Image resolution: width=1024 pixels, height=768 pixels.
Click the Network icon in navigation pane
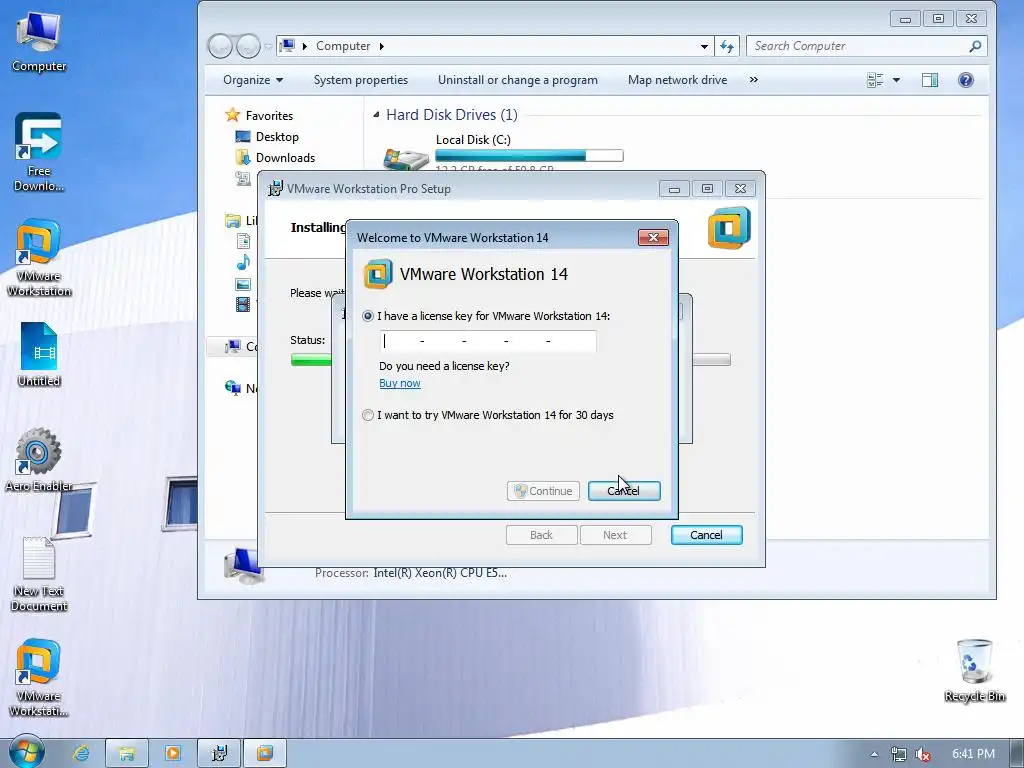point(232,388)
